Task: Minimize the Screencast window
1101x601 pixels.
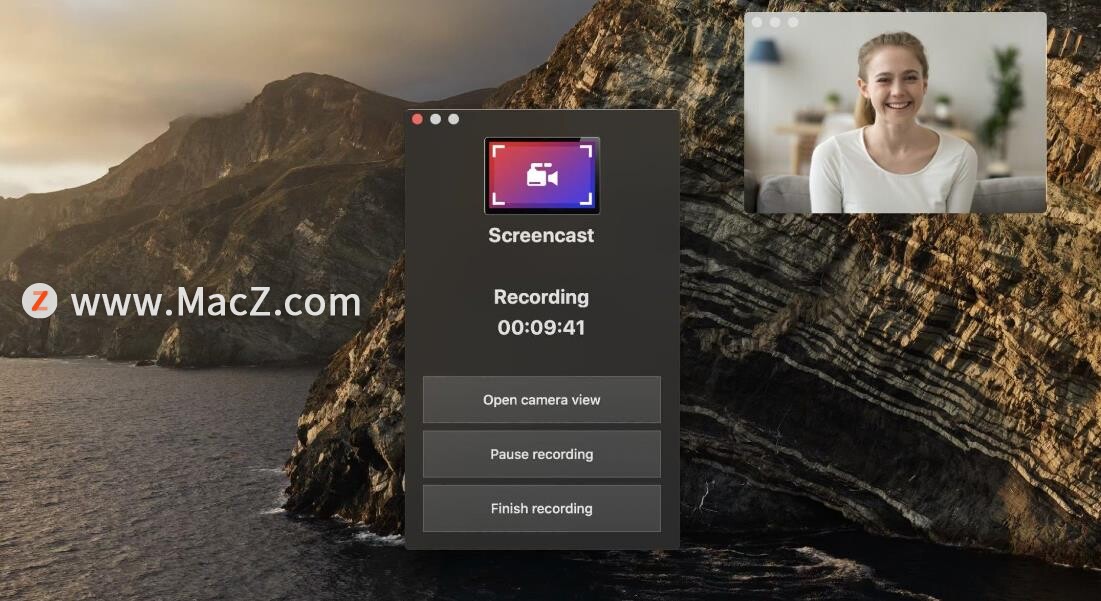Action: (x=435, y=119)
